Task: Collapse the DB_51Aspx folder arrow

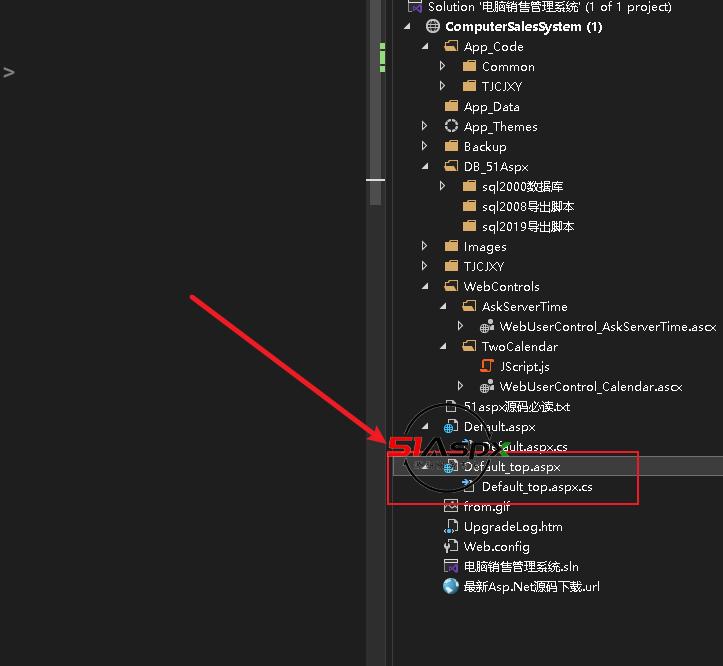Action: [x=425, y=166]
